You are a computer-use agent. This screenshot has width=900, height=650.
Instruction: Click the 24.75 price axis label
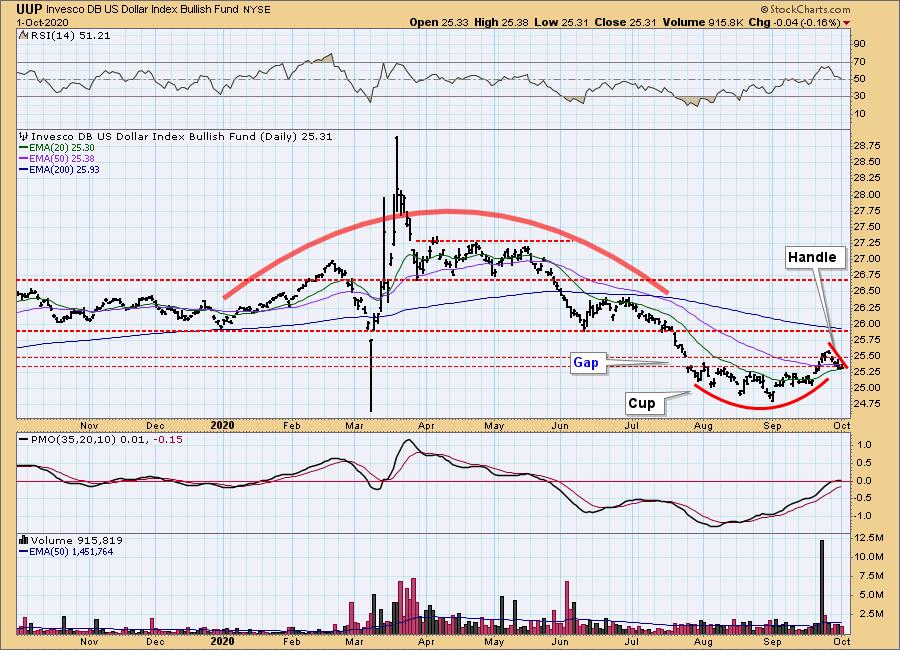867,404
